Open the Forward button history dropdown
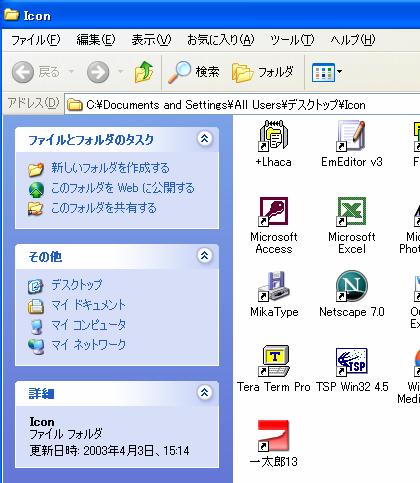The height and width of the screenshot is (483, 420). click(121, 72)
